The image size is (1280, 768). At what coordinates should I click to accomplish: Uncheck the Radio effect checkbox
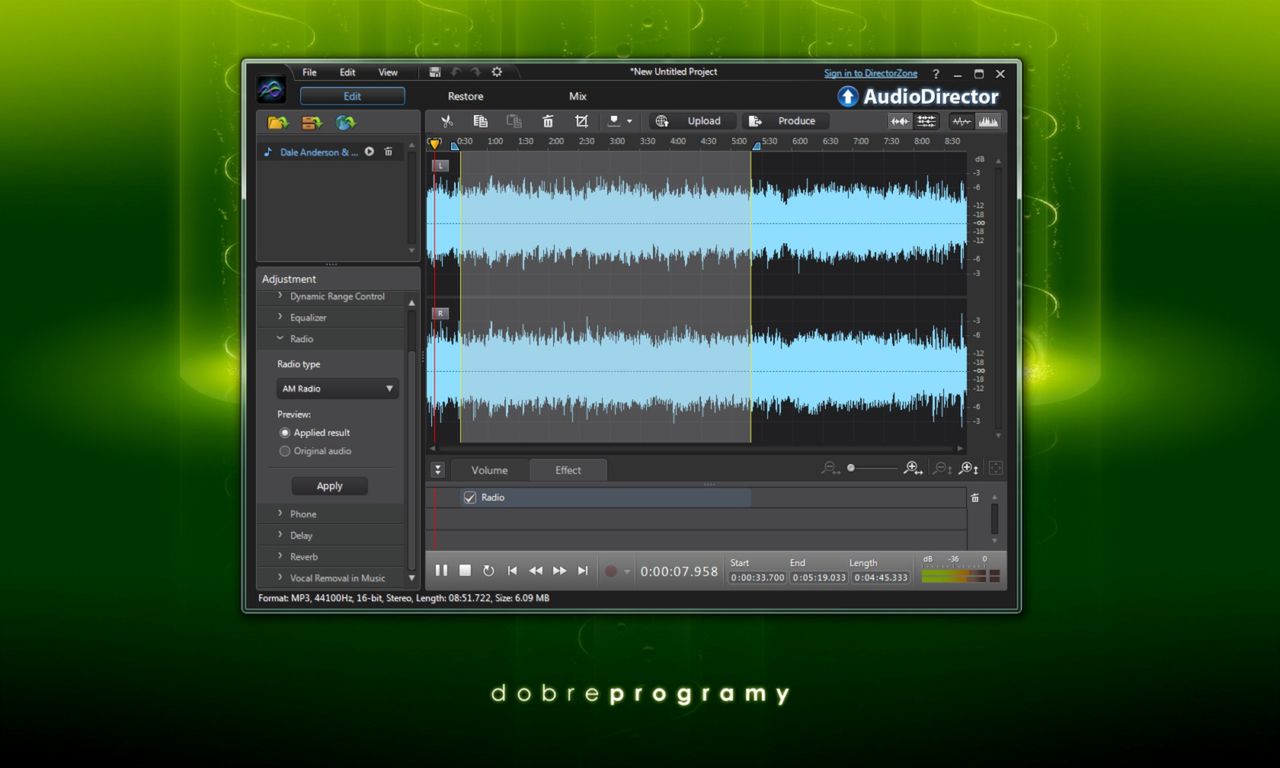[x=469, y=497]
